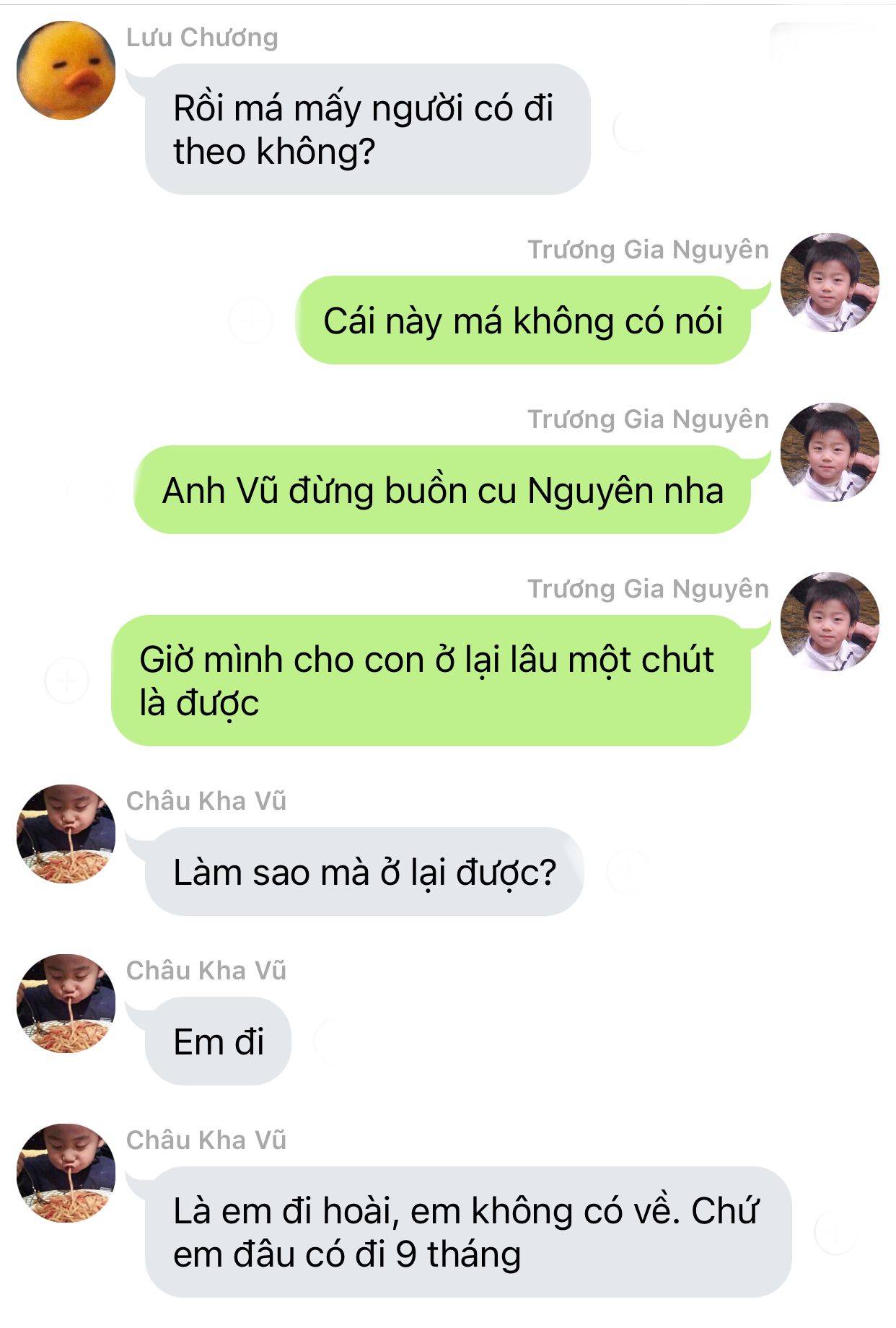
Task: Select message 'Giờ mình cho con ở lại'
Action: tap(431, 681)
